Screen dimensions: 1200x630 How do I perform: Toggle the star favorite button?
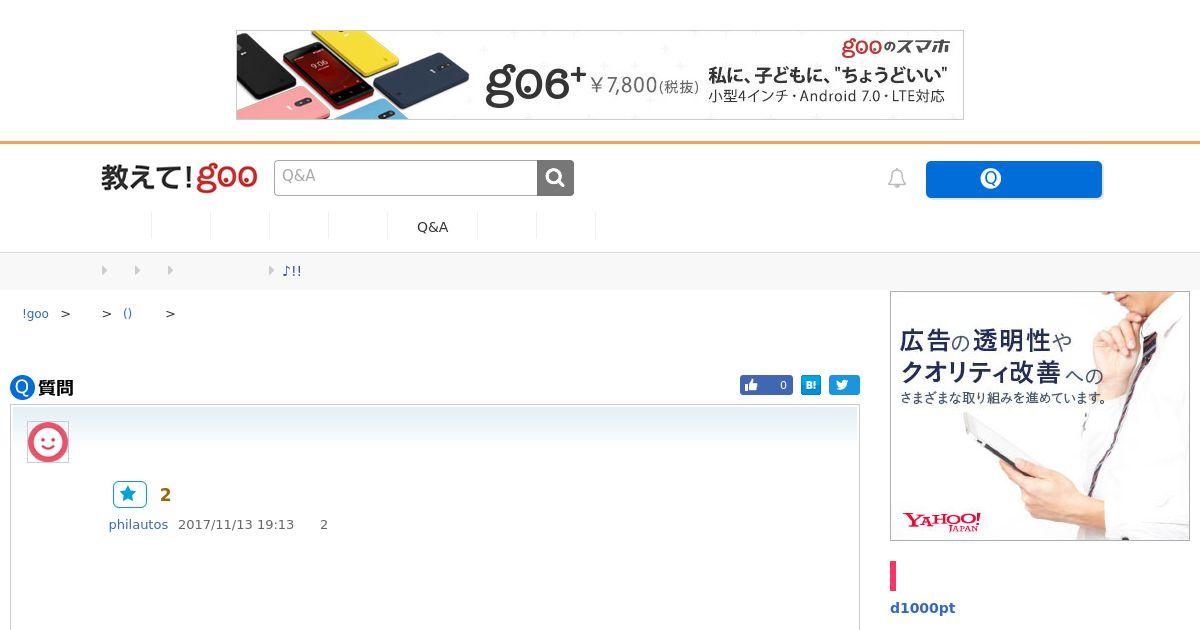tap(130, 494)
